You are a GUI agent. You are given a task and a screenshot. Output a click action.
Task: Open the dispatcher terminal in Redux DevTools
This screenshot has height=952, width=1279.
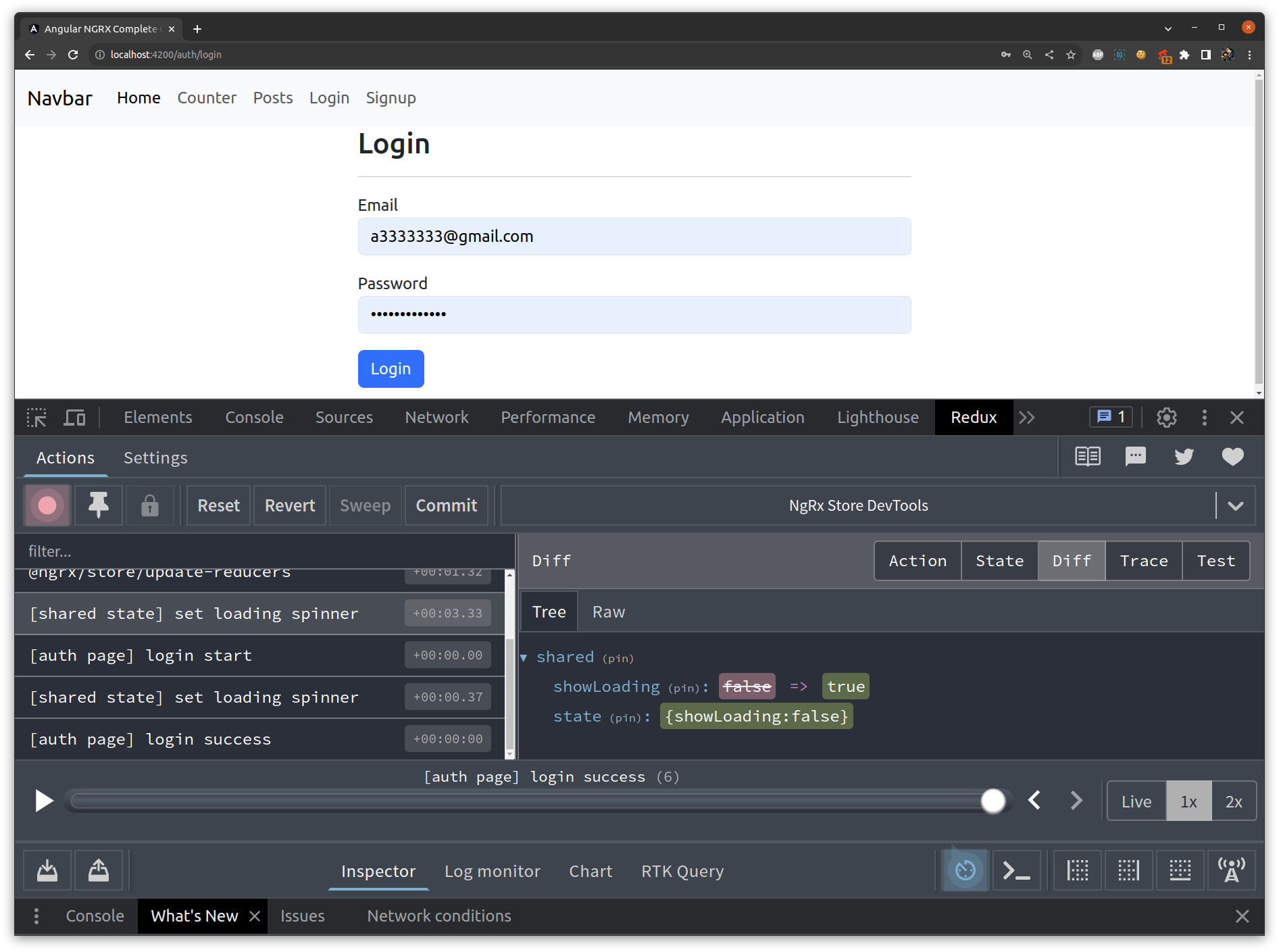[x=1017, y=870]
